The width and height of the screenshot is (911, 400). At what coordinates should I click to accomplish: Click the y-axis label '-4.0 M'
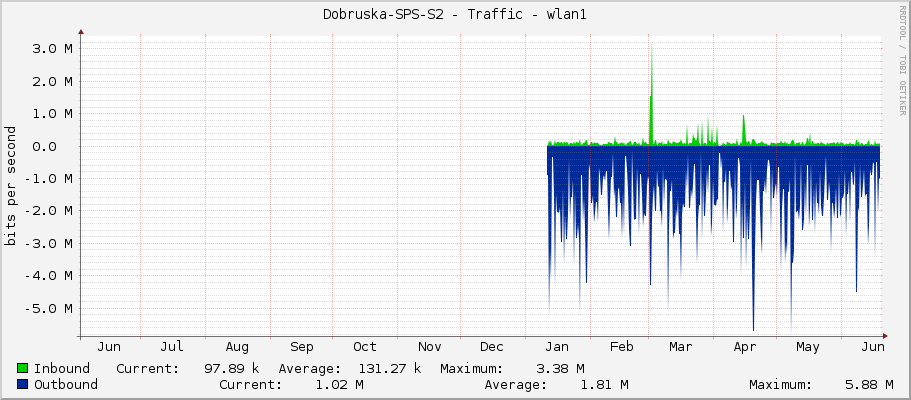click(x=49, y=276)
